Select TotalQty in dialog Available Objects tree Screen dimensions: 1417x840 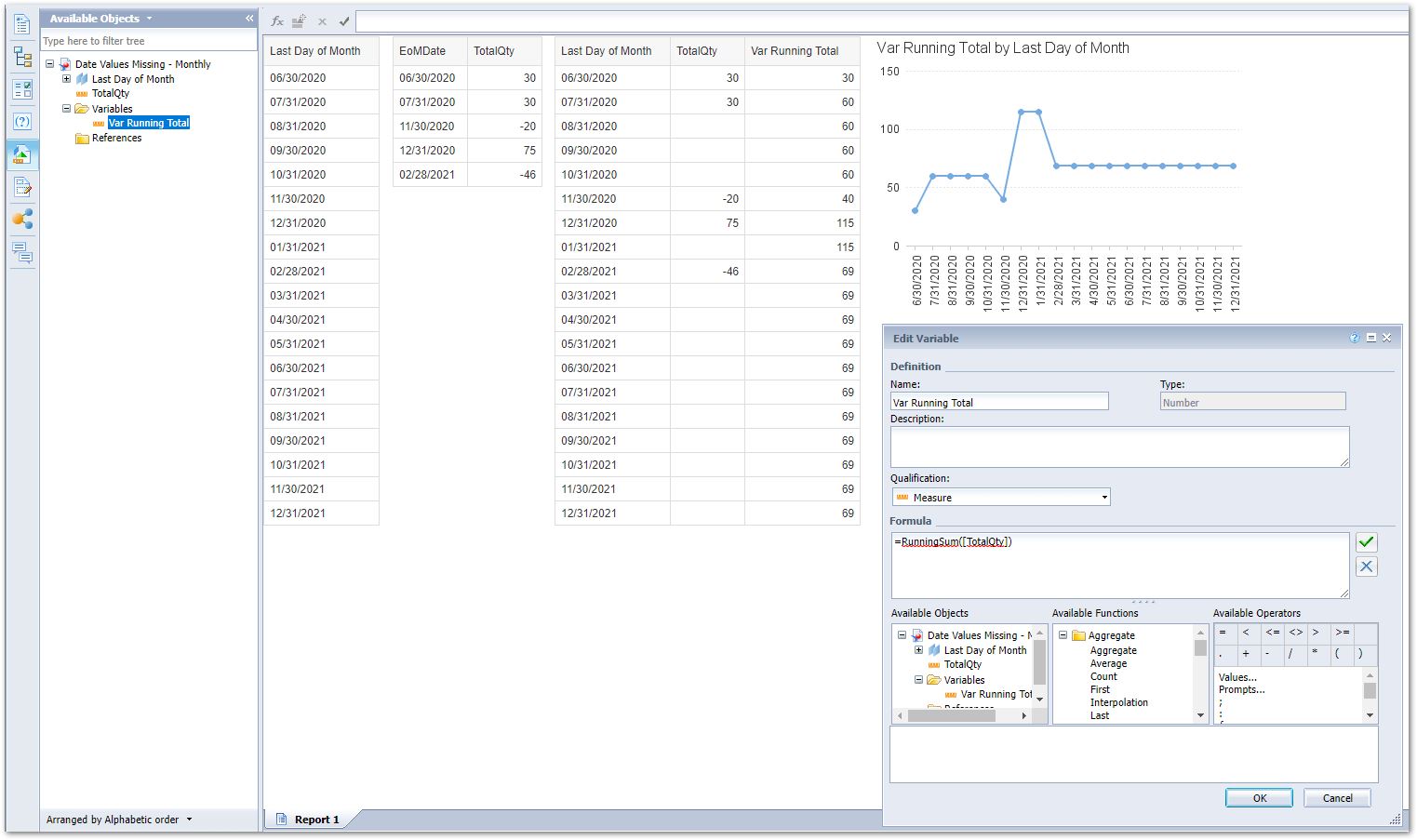962,664
